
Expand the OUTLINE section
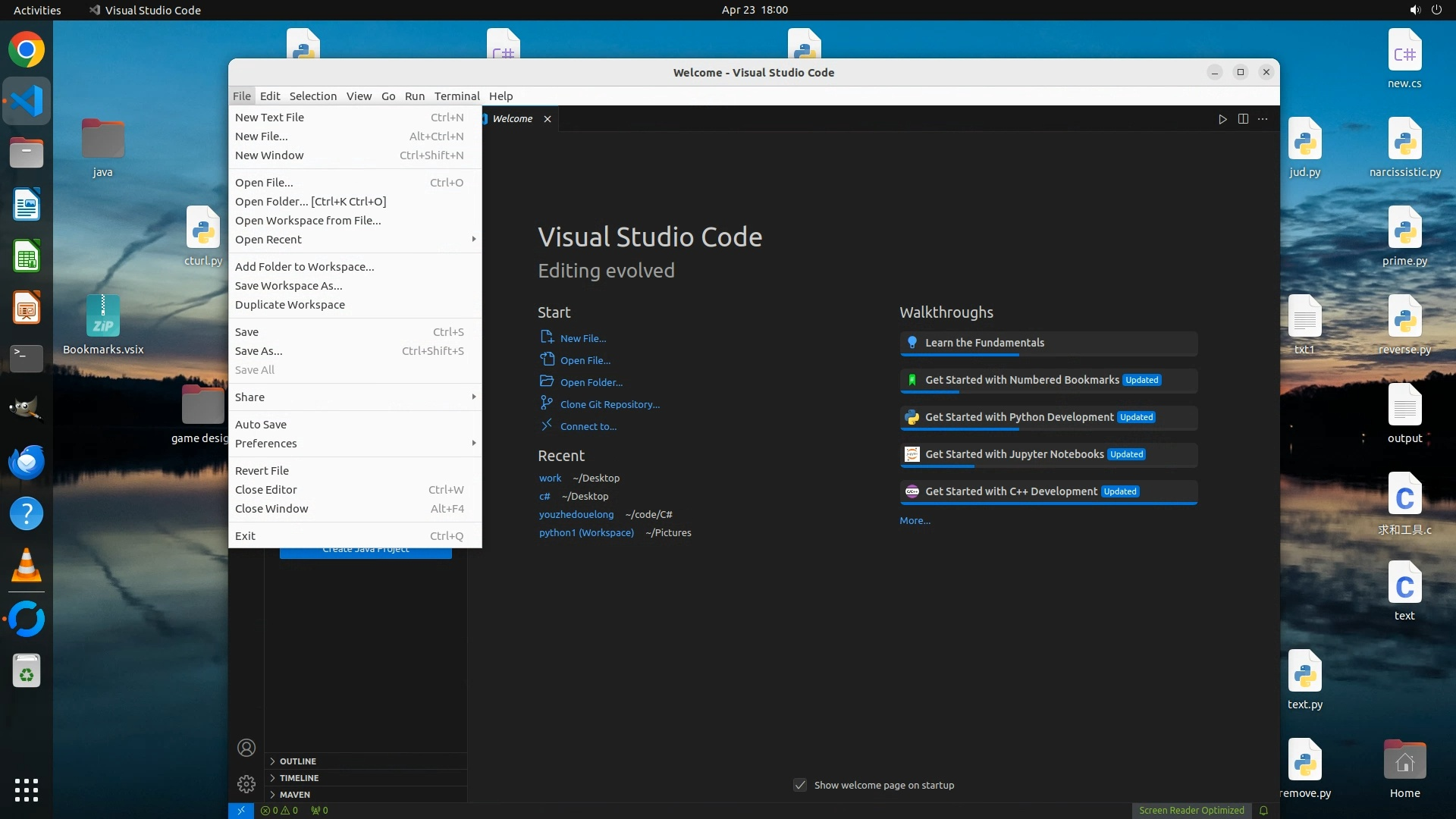pos(297,761)
